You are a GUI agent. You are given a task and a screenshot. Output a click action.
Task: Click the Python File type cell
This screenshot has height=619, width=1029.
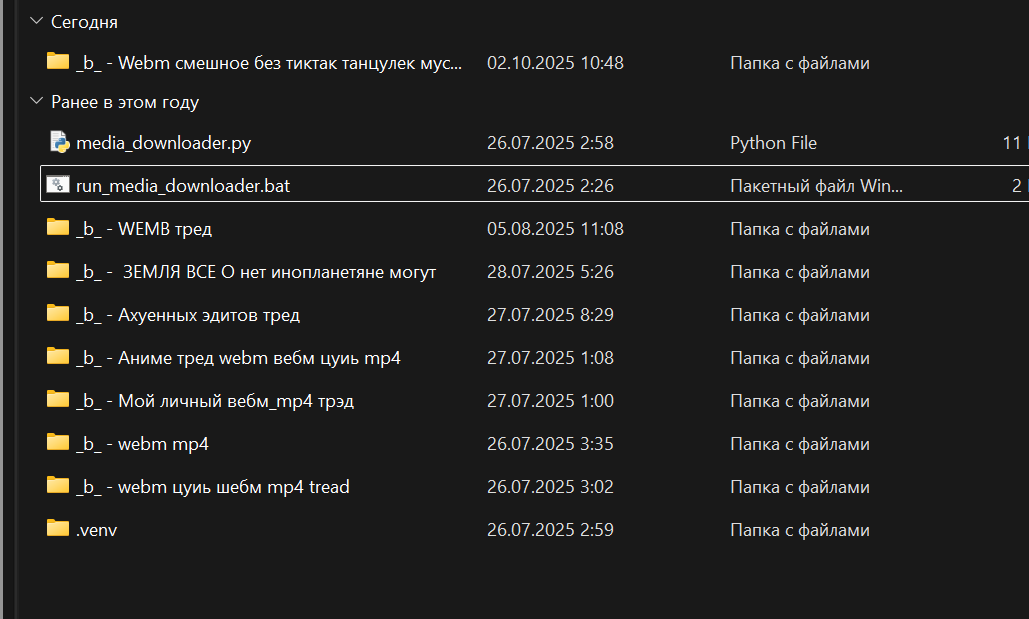tap(773, 143)
